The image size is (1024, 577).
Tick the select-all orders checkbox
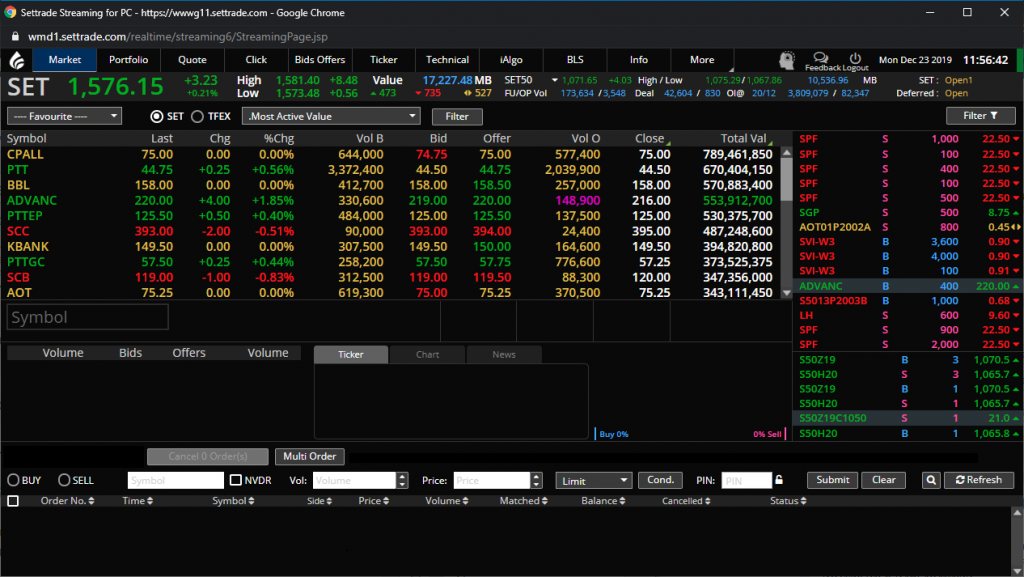pos(13,501)
